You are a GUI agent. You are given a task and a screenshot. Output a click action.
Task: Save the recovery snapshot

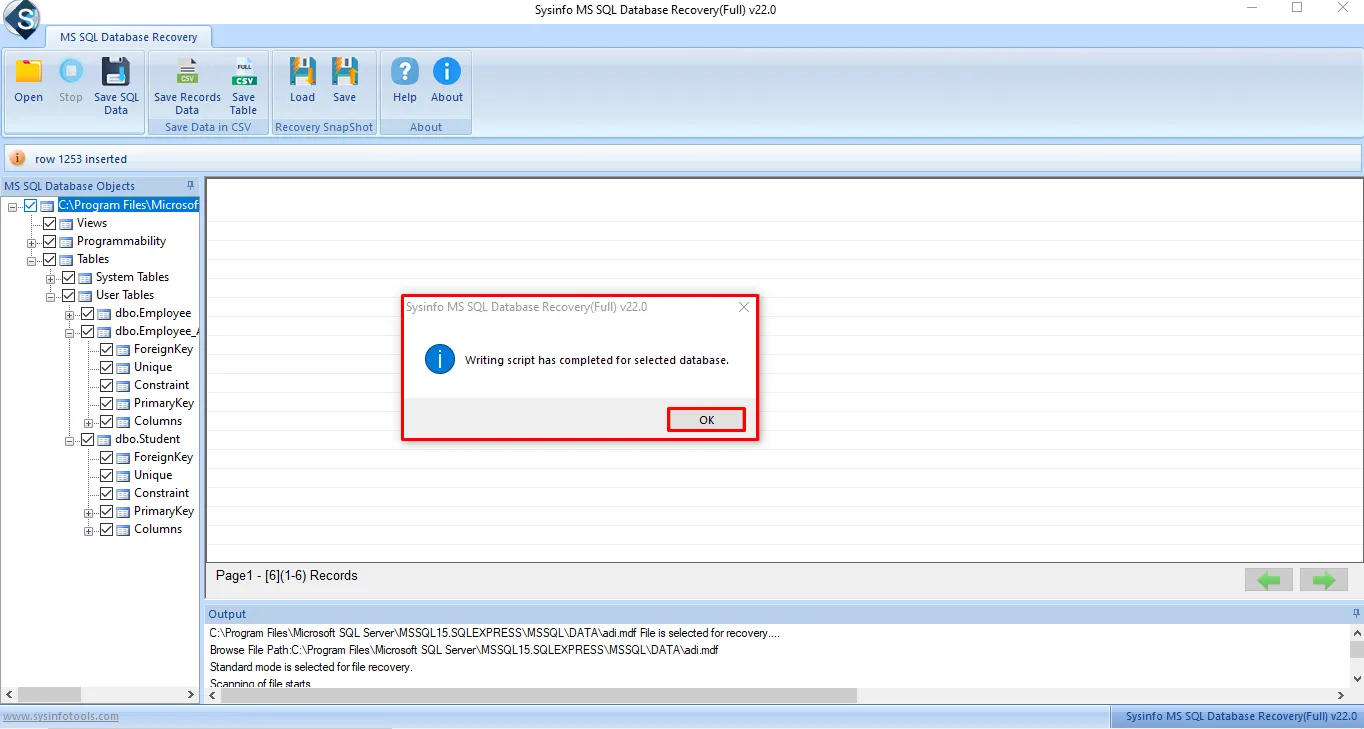pos(345,72)
